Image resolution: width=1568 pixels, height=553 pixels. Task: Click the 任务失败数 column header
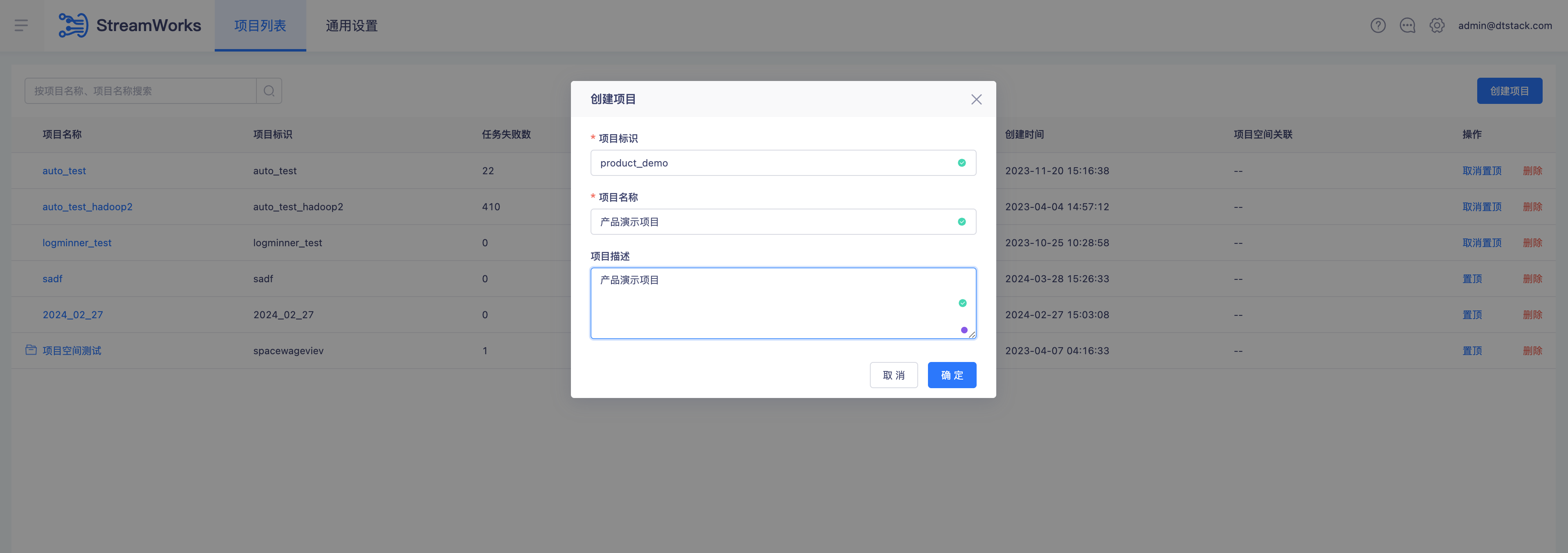pyautogui.click(x=506, y=134)
